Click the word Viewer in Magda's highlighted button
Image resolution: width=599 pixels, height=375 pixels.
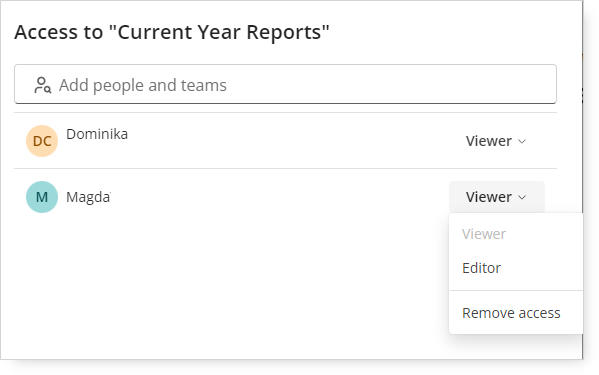tap(489, 197)
